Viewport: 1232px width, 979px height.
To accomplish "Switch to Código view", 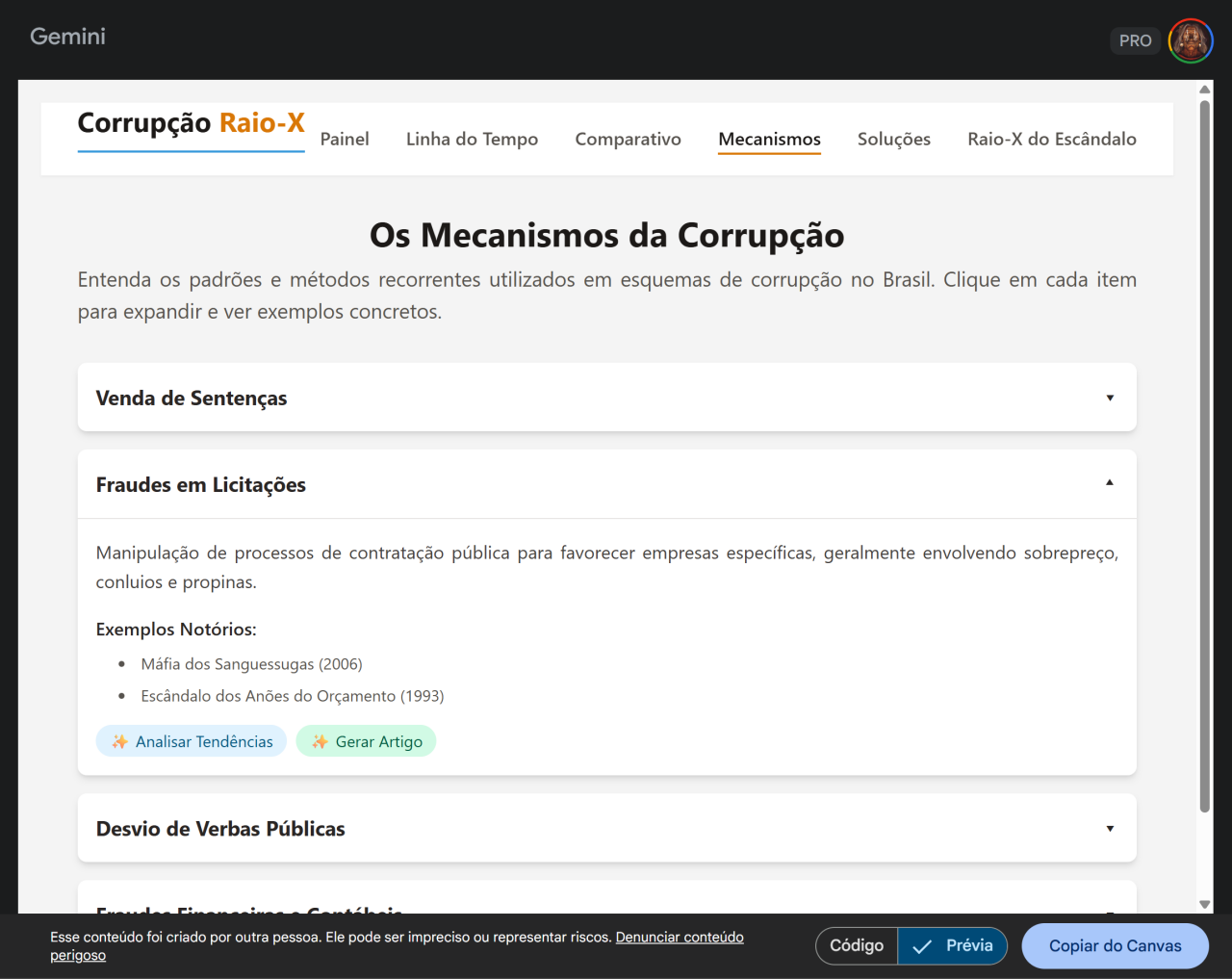I will (x=857, y=946).
